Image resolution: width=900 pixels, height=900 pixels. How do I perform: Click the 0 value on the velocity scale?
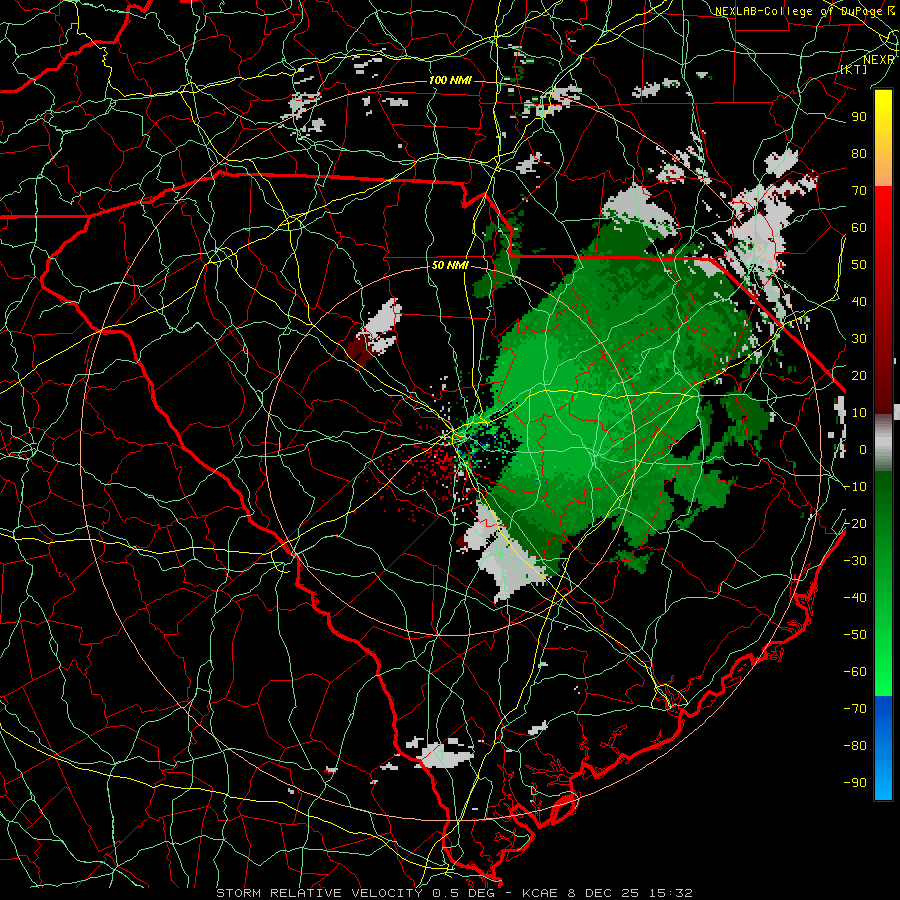click(x=863, y=450)
